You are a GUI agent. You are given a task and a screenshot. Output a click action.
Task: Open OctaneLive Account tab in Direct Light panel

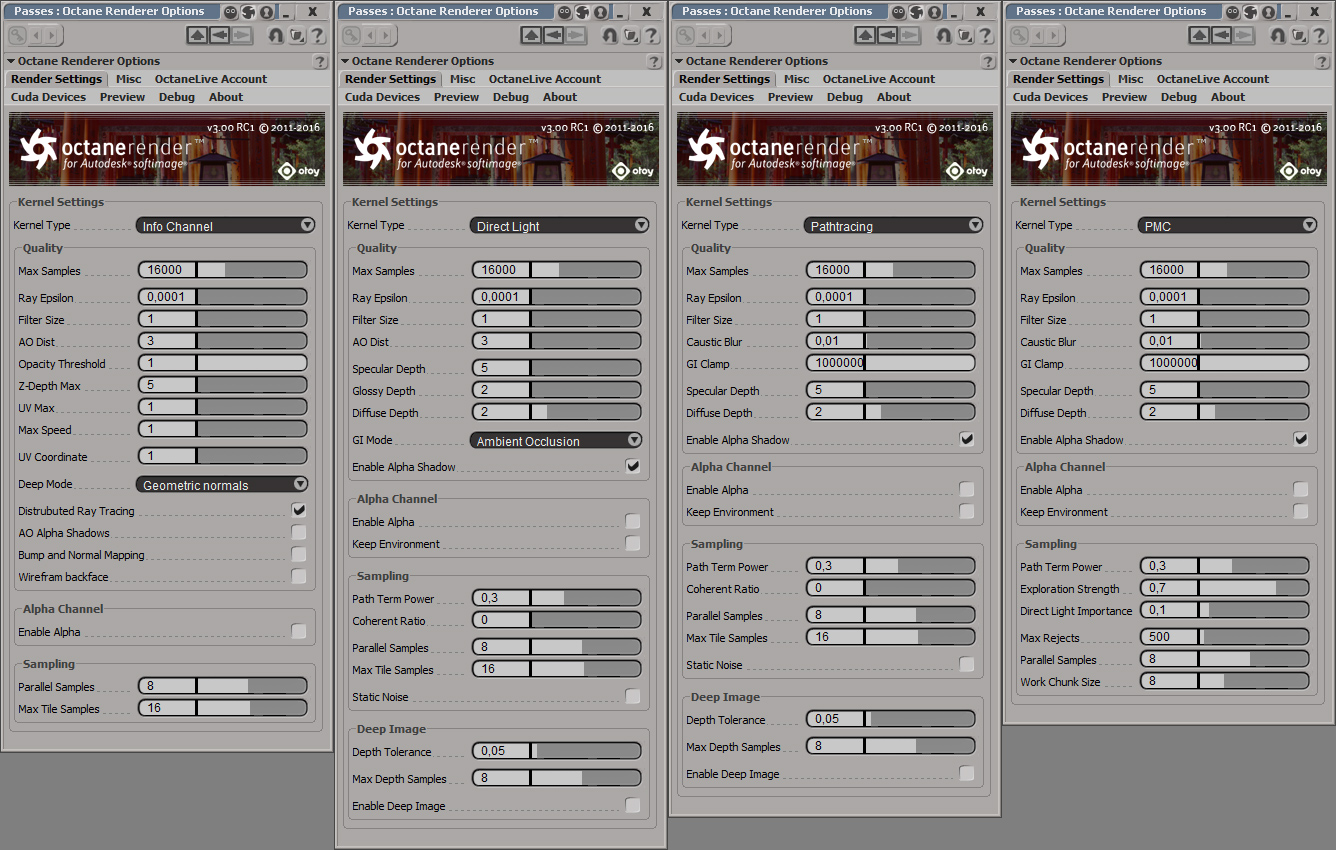545,79
